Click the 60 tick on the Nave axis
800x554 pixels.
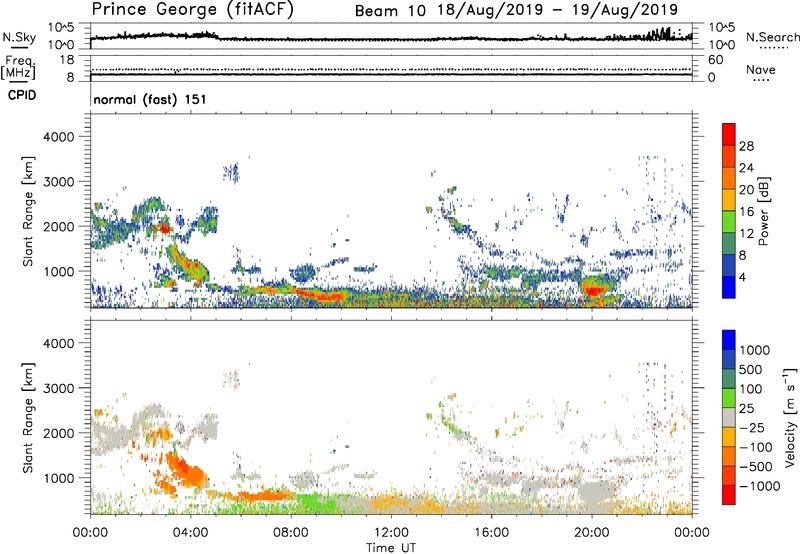[x=715, y=60]
